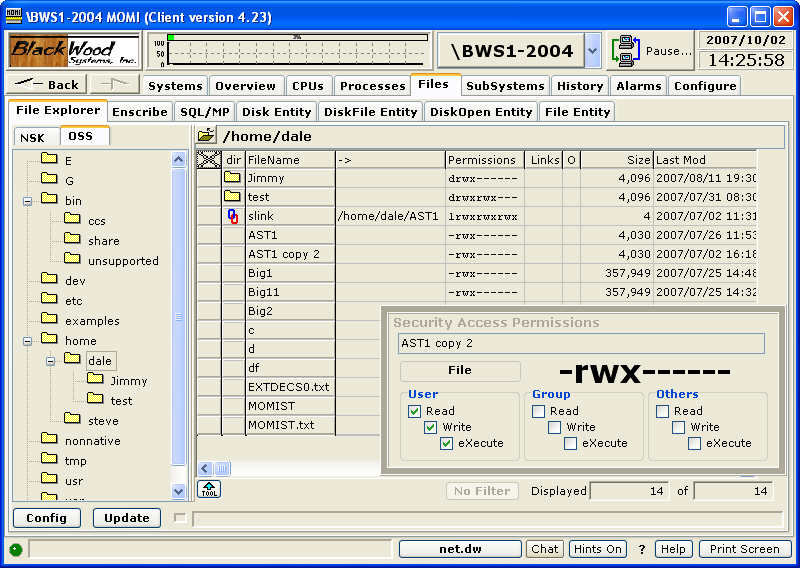Uncheck User Read permission
Screen dimensions: 800x568
click(414, 411)
